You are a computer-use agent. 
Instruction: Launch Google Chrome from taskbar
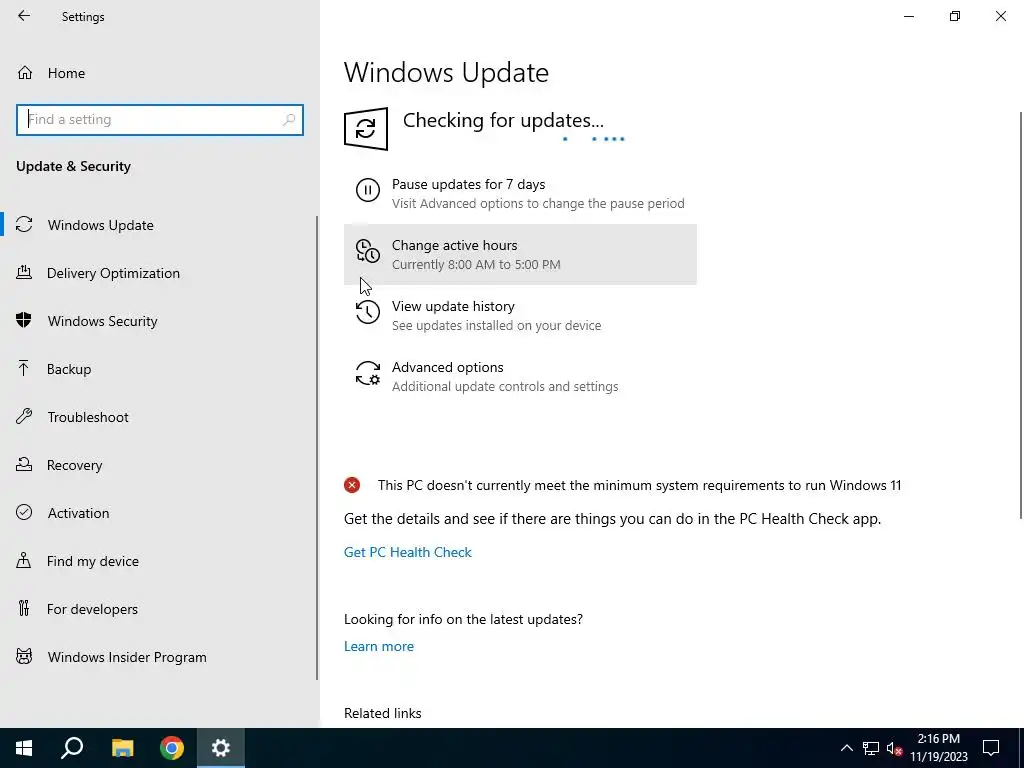[x=172, y=748]
